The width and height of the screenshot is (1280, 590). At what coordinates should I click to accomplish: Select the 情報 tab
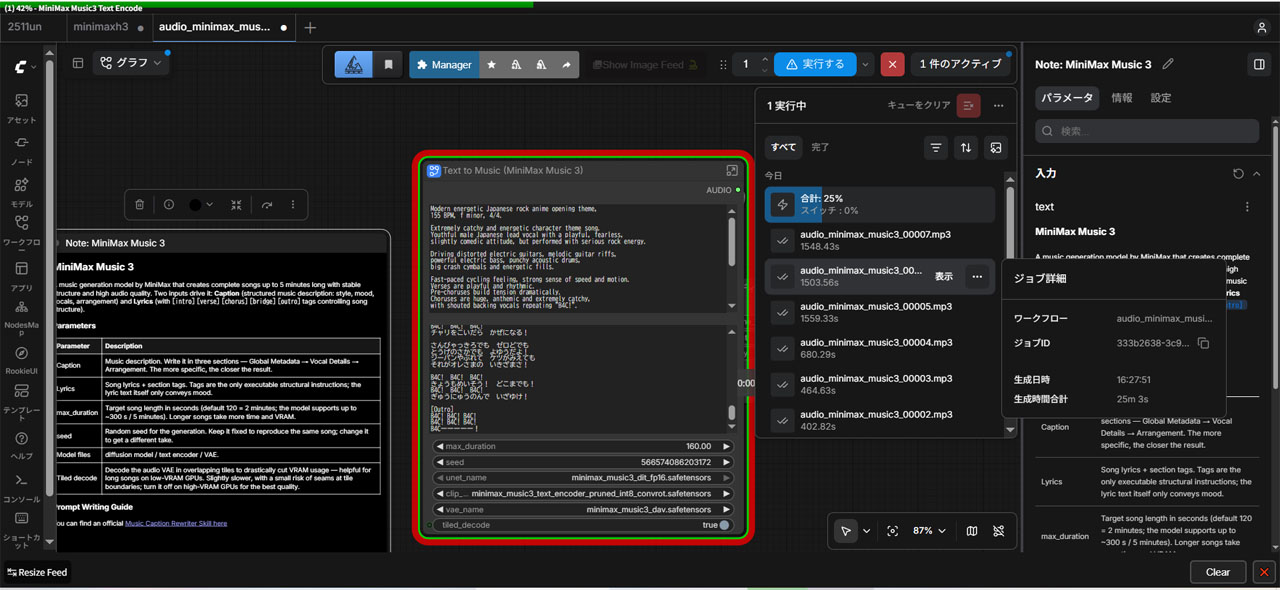pyautogui.click(x=1122, y=98)
